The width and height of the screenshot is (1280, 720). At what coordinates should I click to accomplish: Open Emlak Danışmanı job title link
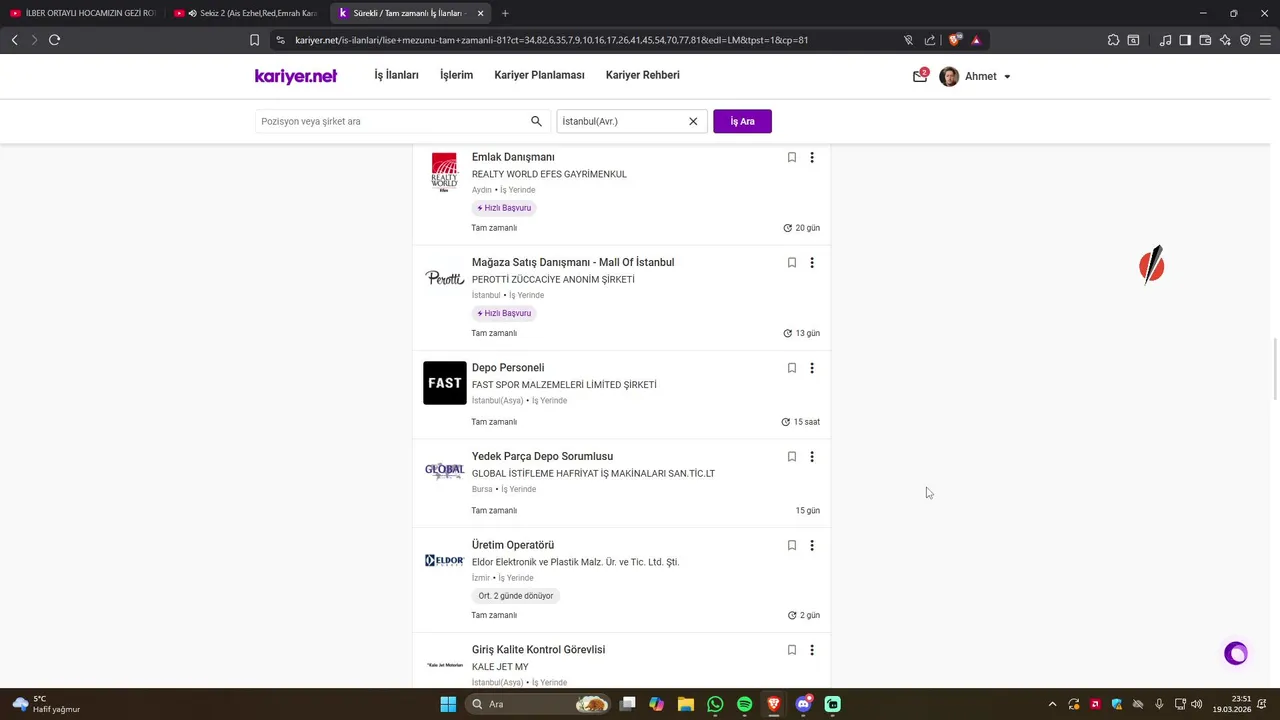tap(513, 157)
